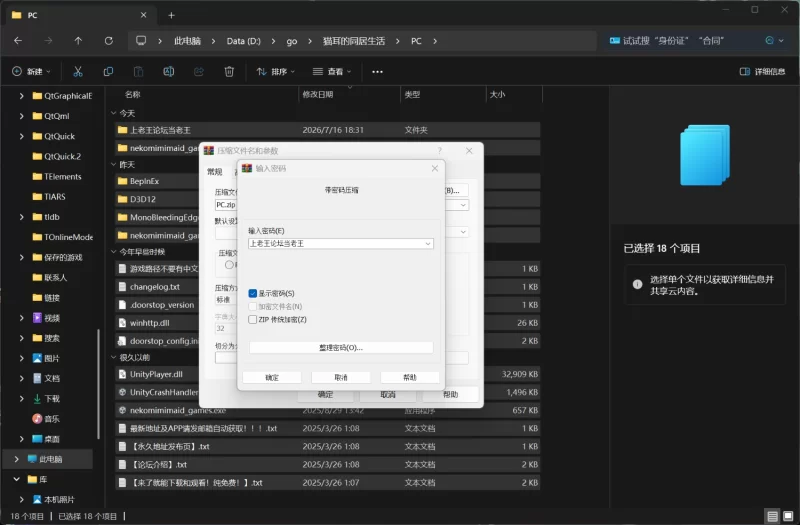Click the Refresh icon in Explorer navigation bar
The image size is (800, 525).
pos(109,41)
